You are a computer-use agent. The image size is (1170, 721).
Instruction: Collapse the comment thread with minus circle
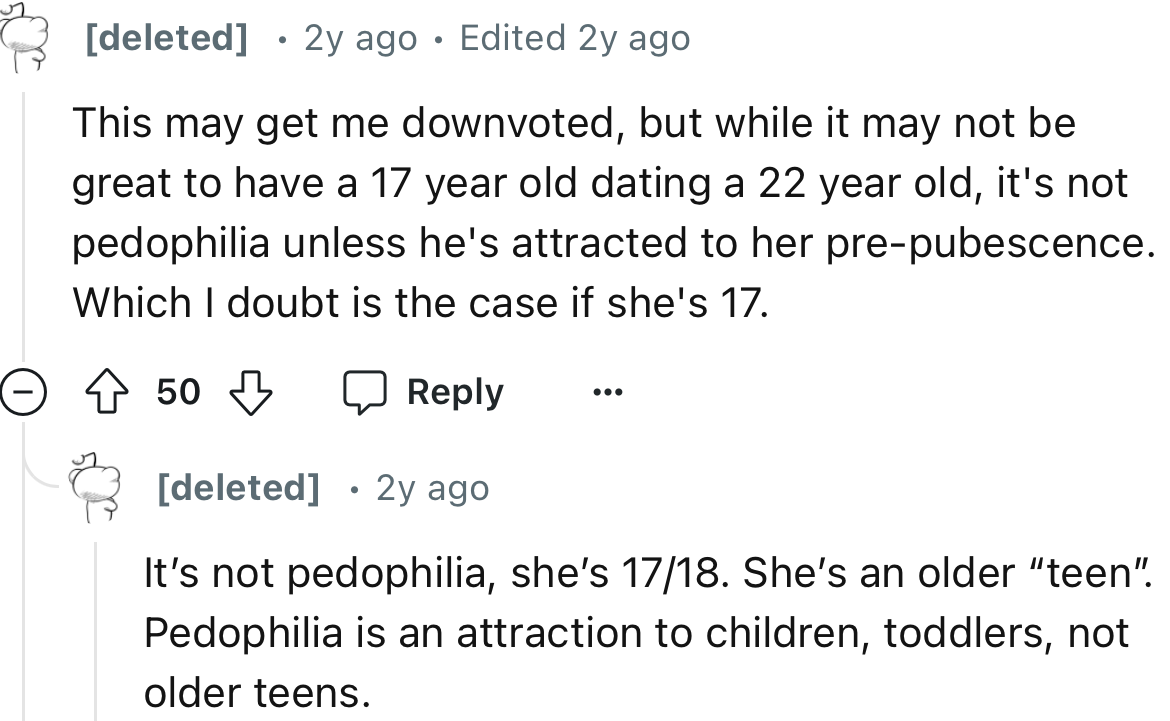pos(24,391)
